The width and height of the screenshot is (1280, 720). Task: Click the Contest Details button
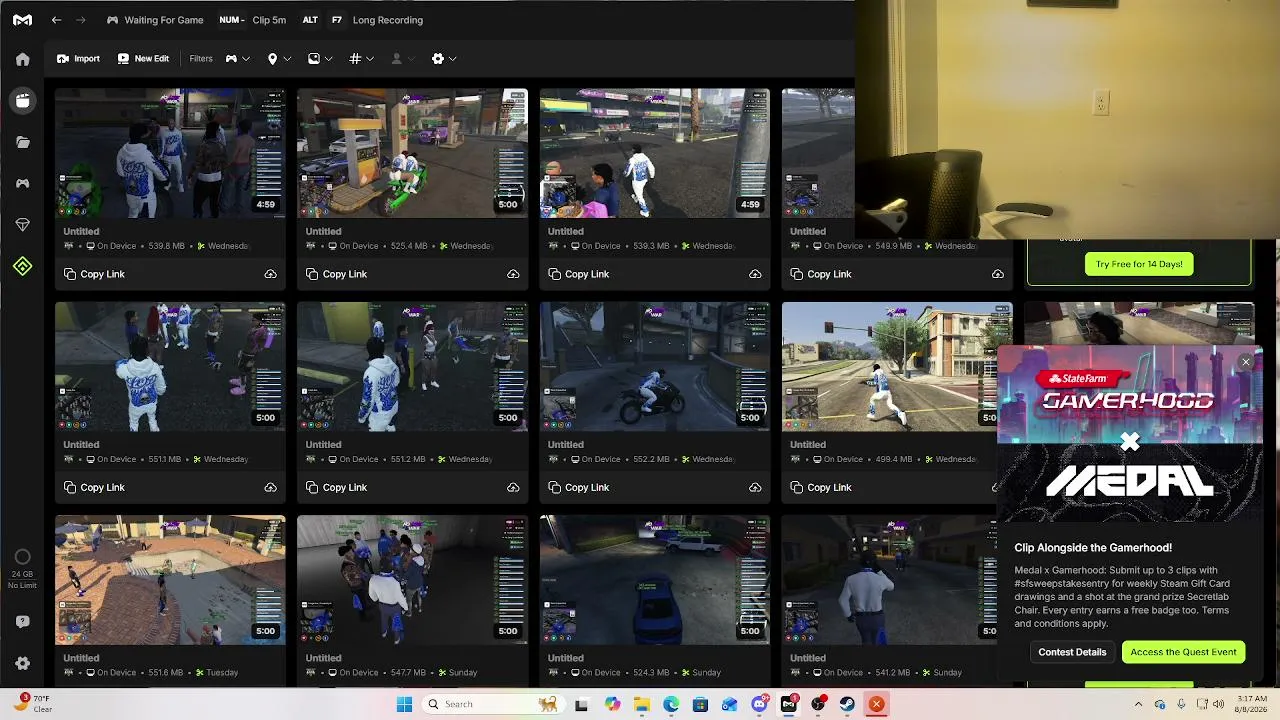1072,652
